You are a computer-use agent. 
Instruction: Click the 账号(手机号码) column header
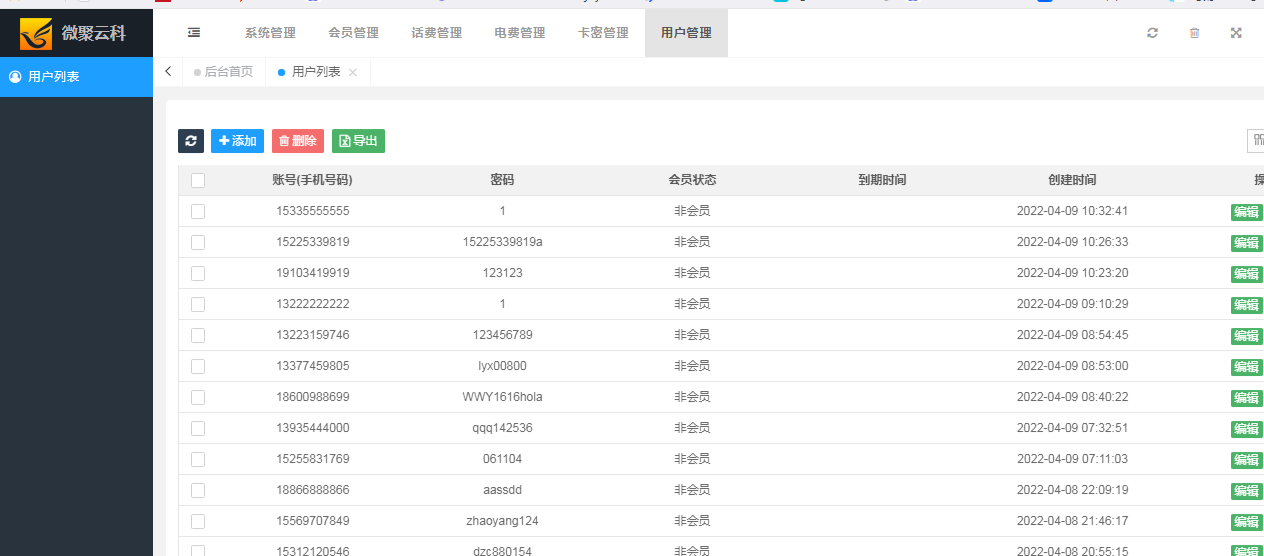(x=312, y=180)
